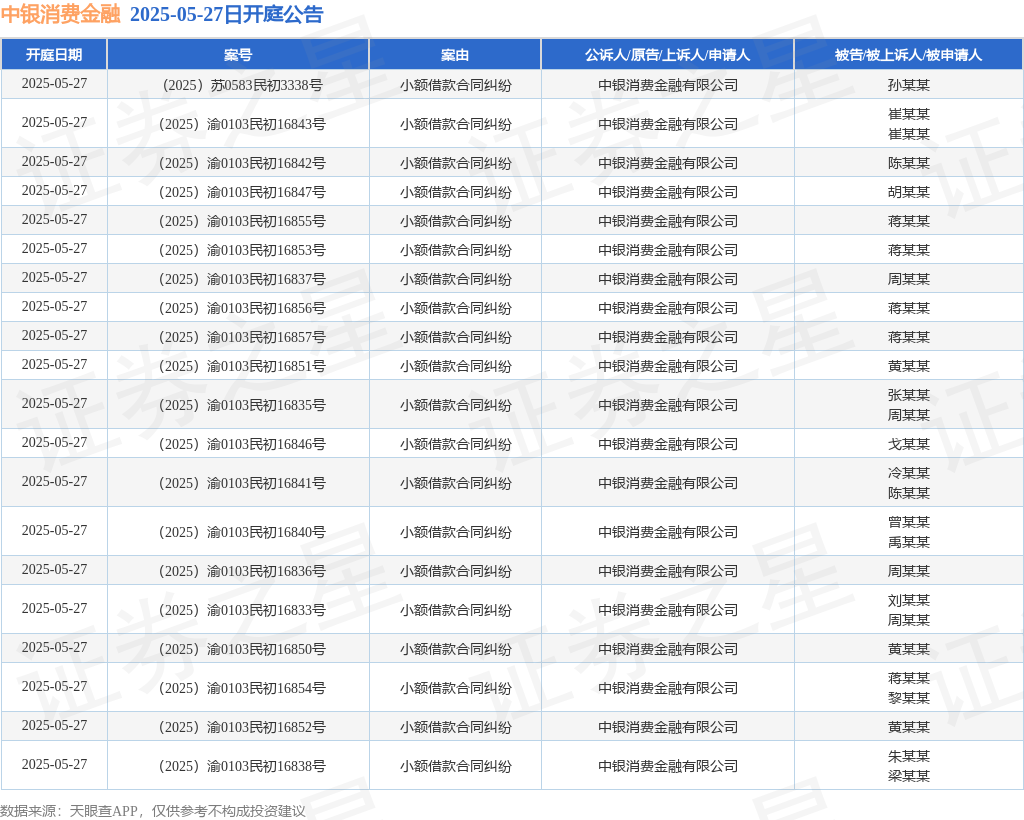Click case number (2025)渝0103民初16846号
The width and height of the screenshot is (1024, 820).
pos(242,444)
